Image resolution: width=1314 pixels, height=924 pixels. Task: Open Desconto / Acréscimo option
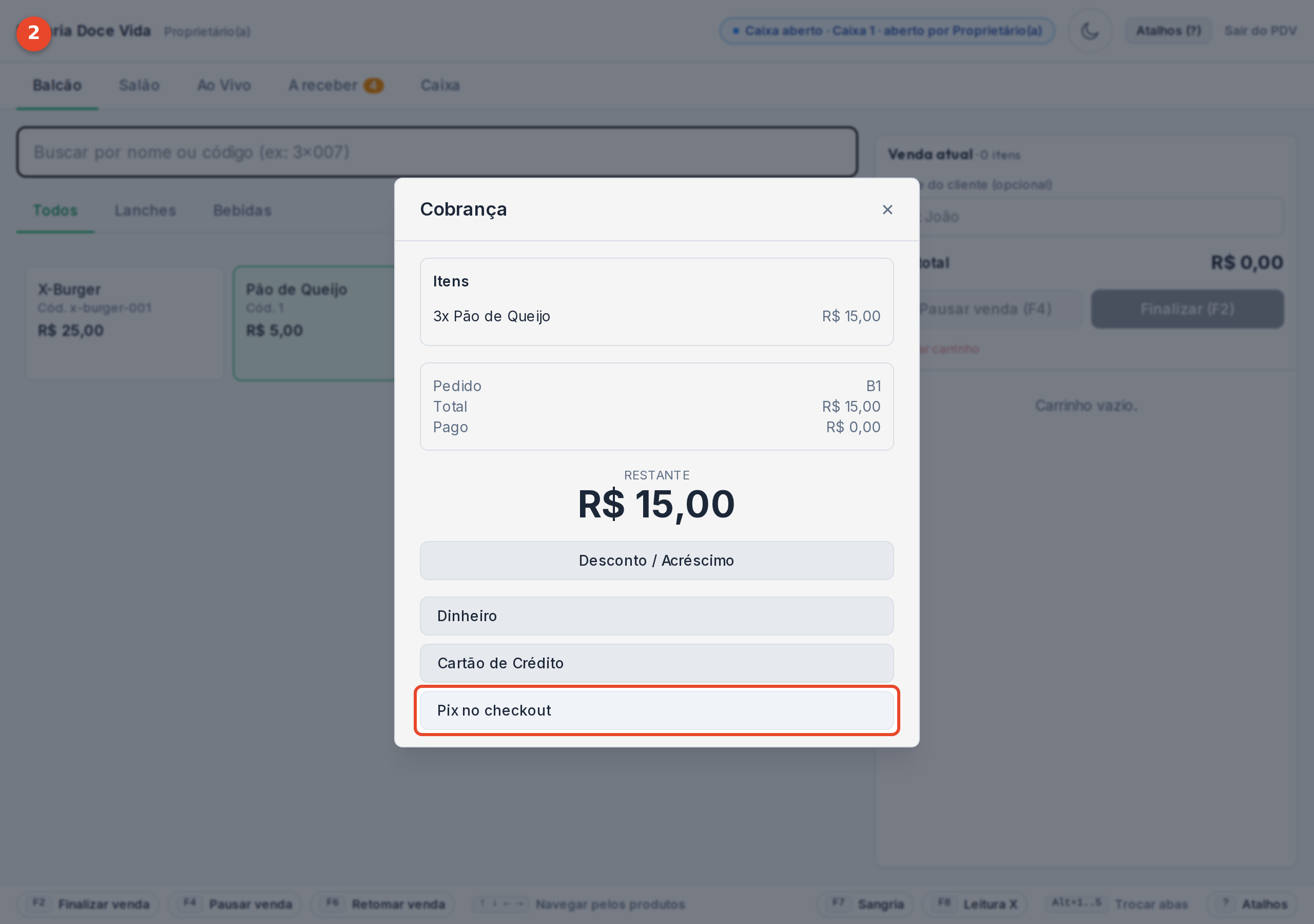coord(656,560)
